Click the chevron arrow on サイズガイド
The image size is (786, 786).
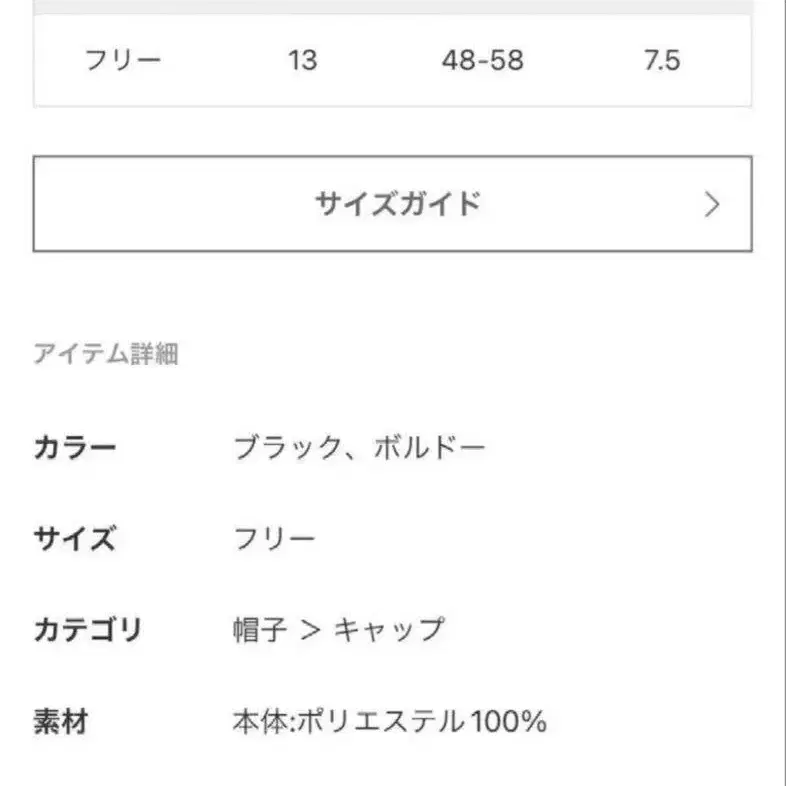711,205
